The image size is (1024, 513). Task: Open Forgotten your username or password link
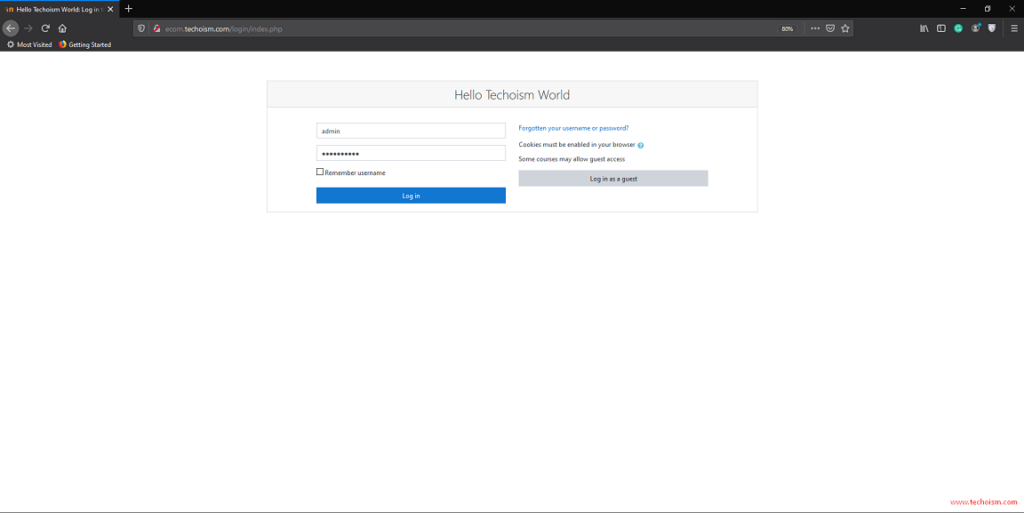(573, 128)
